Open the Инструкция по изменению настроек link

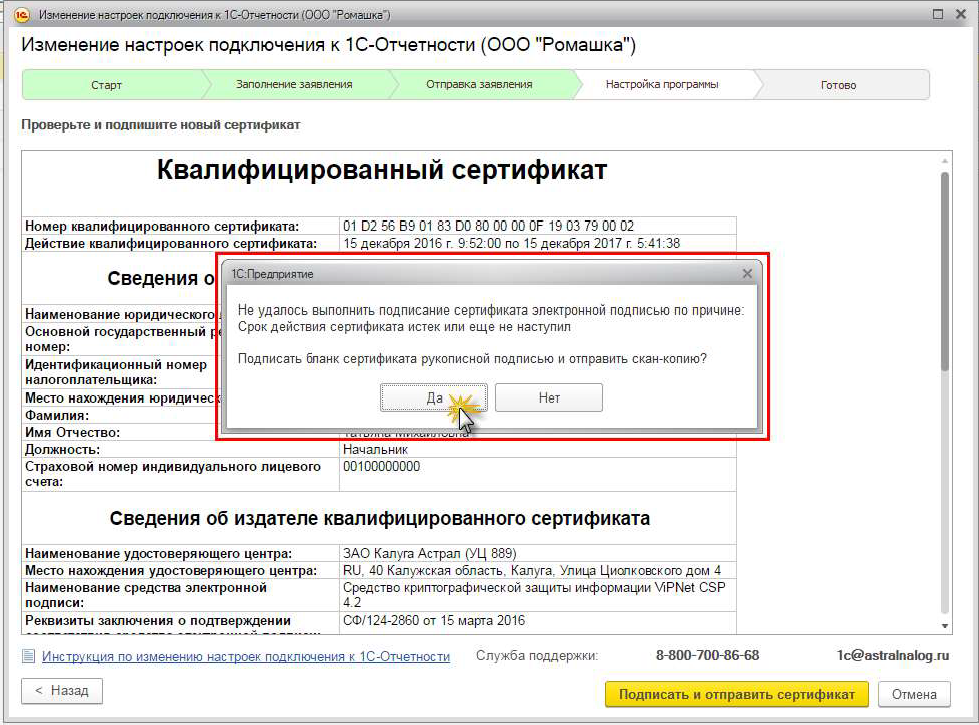[246, 656]
